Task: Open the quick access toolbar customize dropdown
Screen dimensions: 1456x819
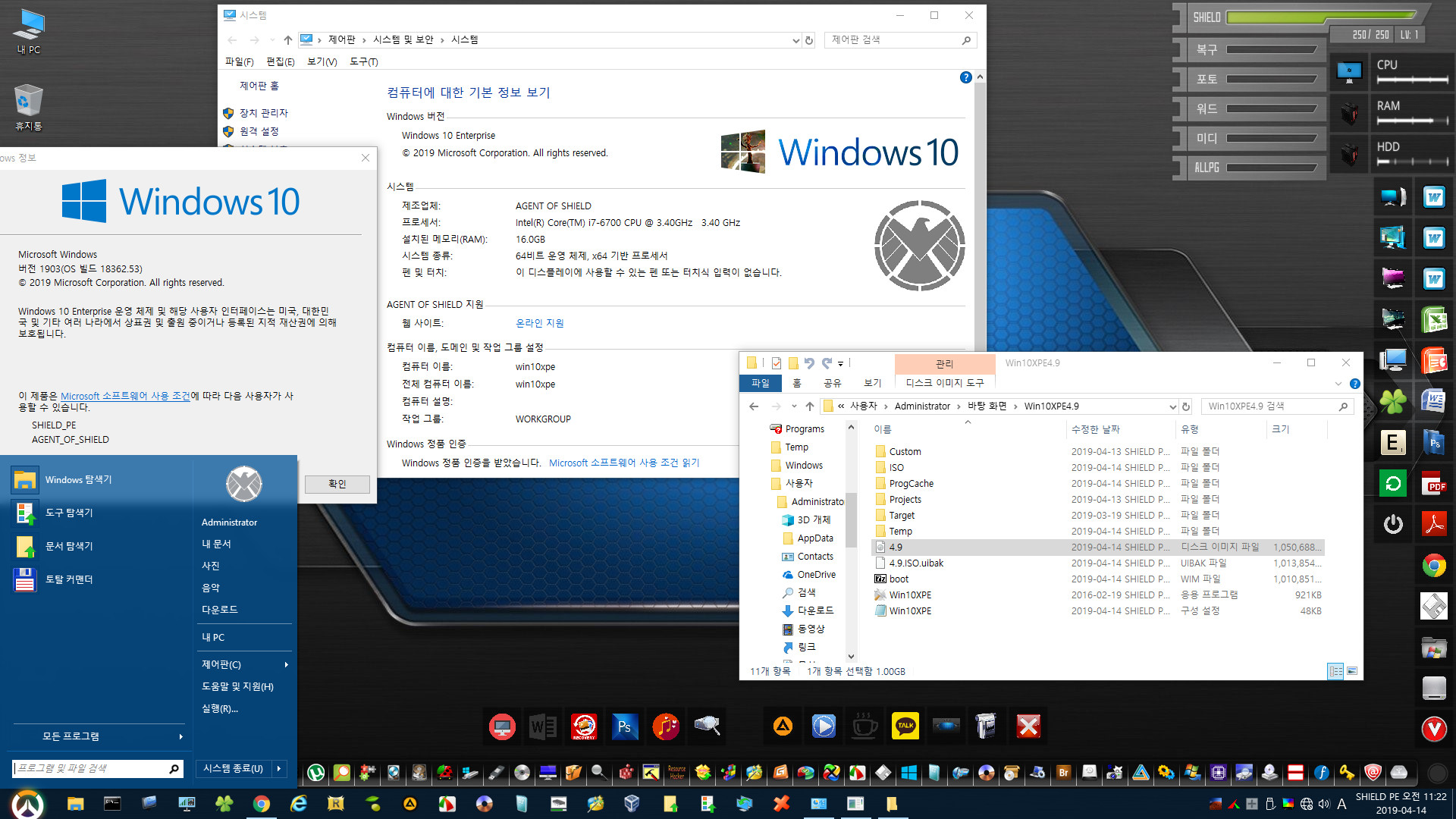Action: click(840, 364)
